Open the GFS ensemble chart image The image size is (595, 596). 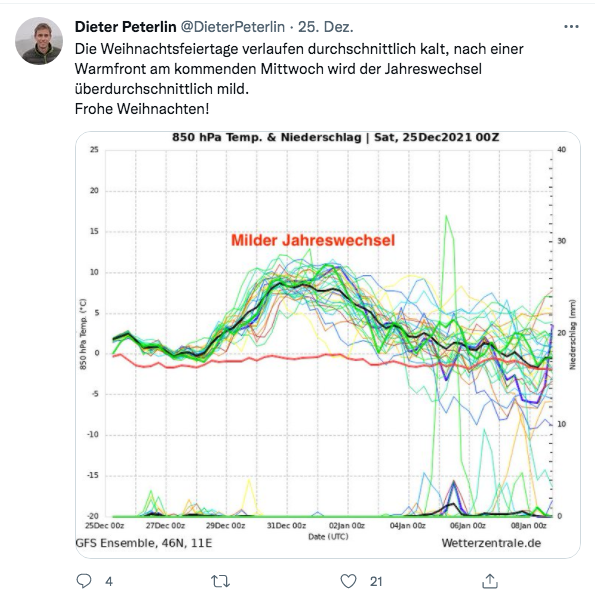pyautogui.click(x=328, y=345)
